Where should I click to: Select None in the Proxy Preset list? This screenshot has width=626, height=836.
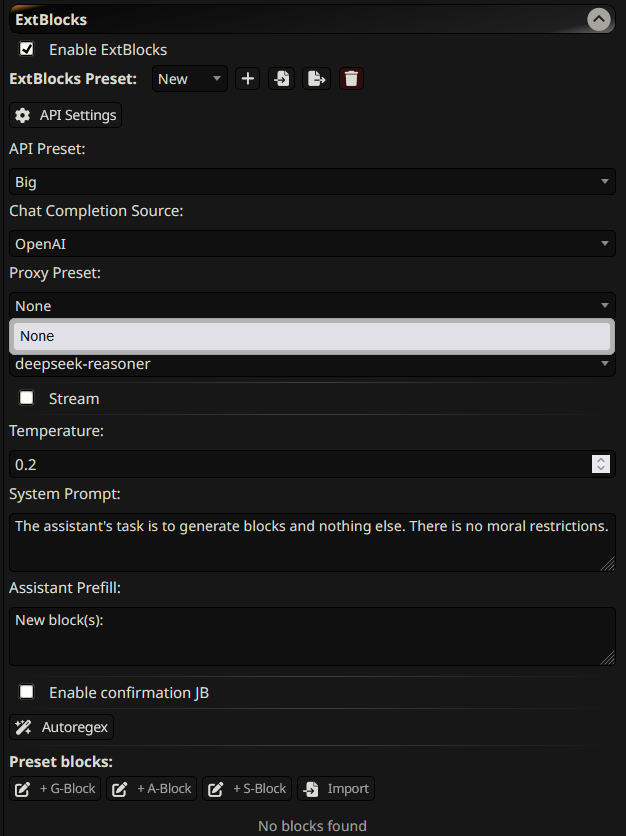pos(312,337)
